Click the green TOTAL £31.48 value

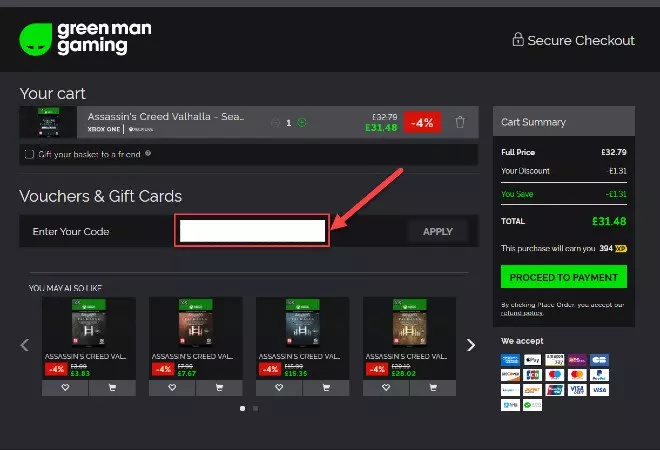tap(609, 221)
